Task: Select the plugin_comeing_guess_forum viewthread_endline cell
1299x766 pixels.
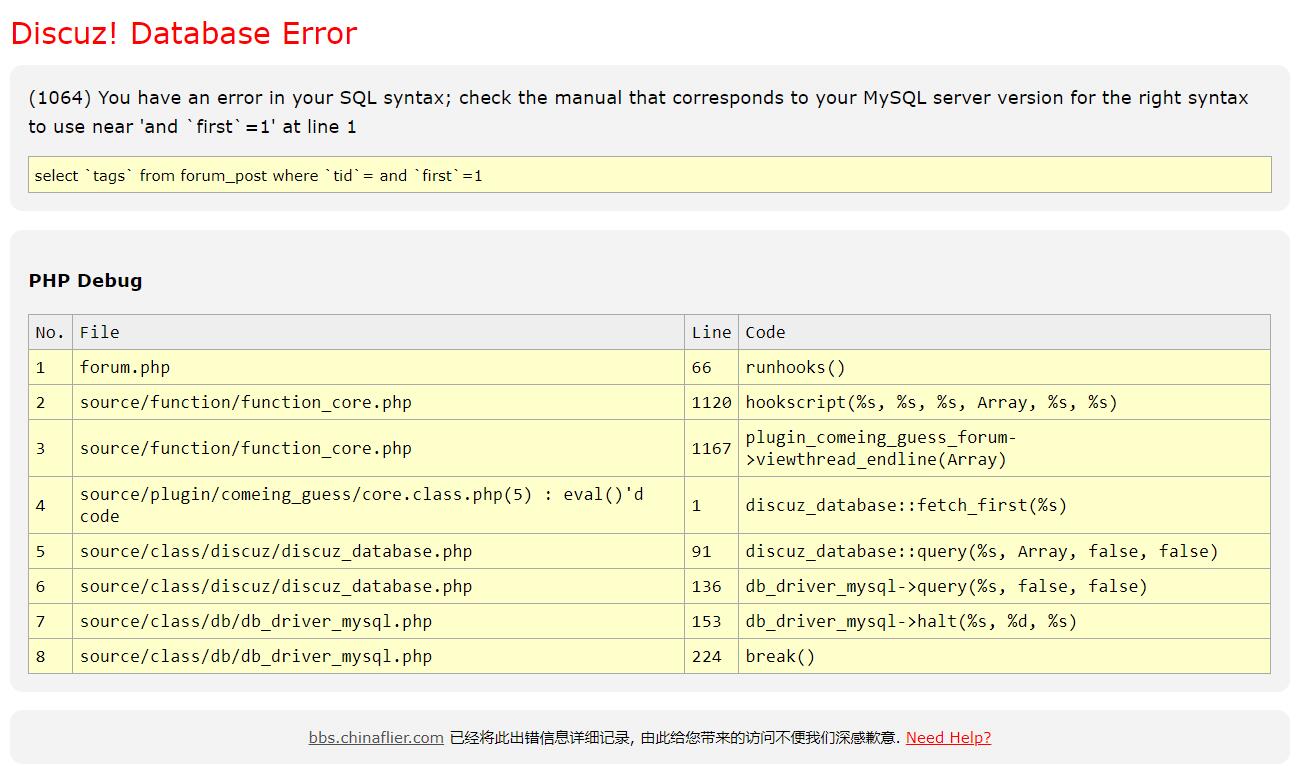Action: click(1004, 448)
